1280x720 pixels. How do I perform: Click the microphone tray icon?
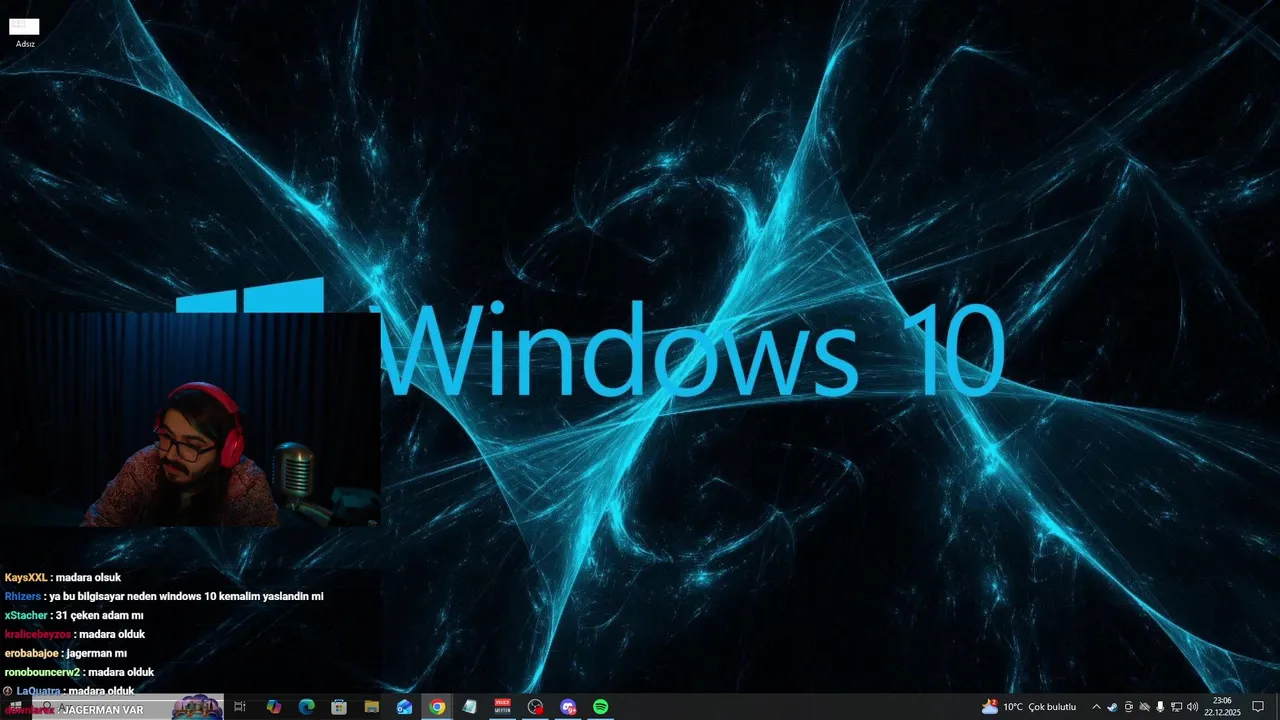click(1160, 707)
